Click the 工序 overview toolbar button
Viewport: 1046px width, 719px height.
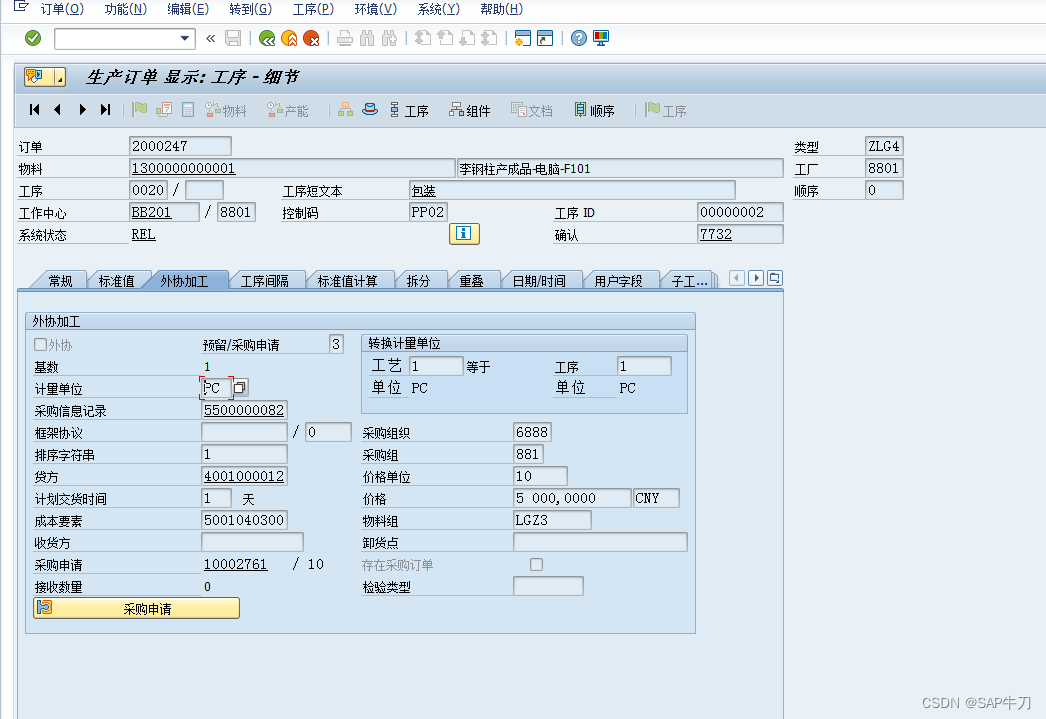(409, 110)
